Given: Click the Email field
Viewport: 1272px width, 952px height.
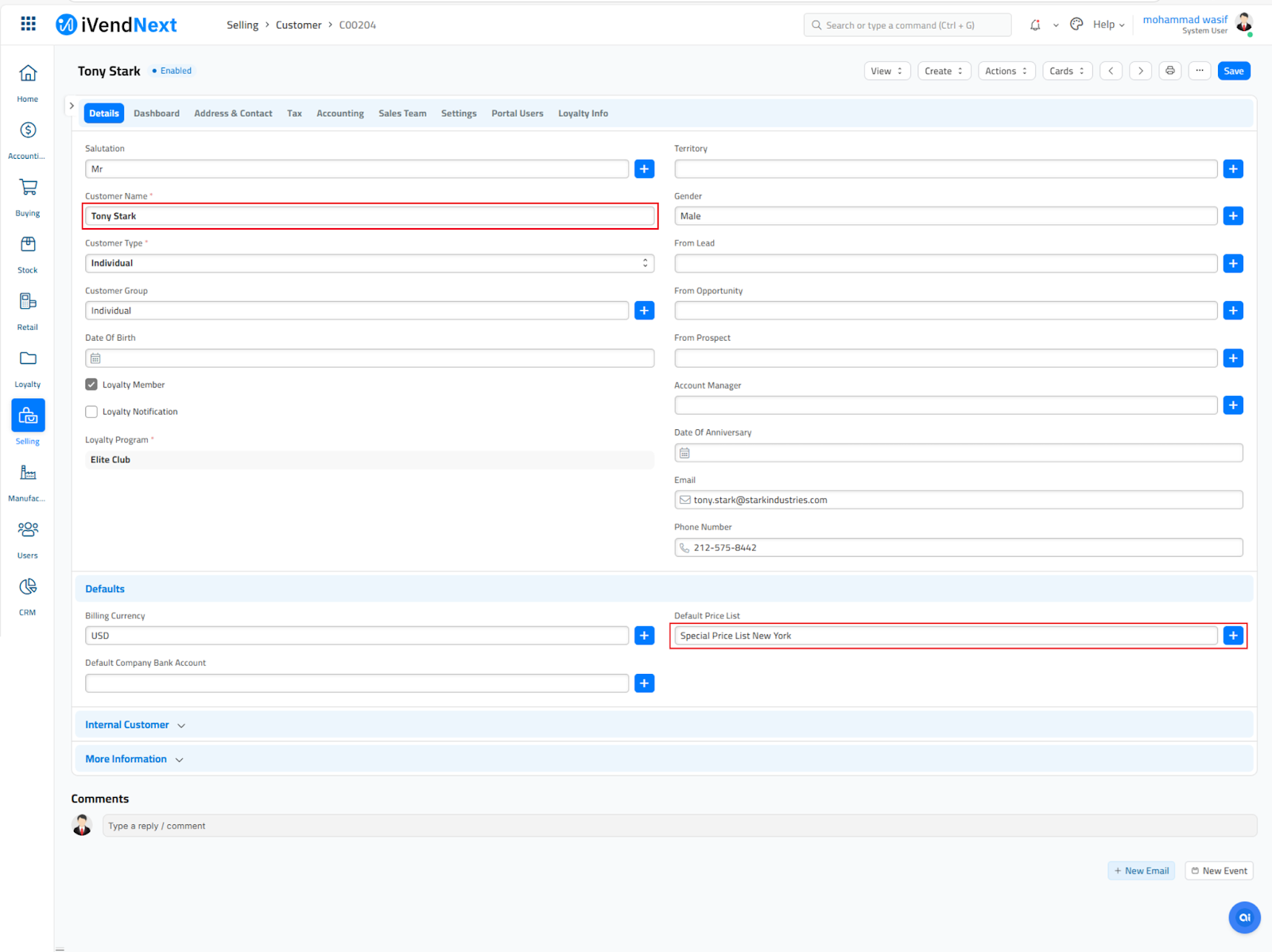Looking at the screenshot, I should [959, 500].
